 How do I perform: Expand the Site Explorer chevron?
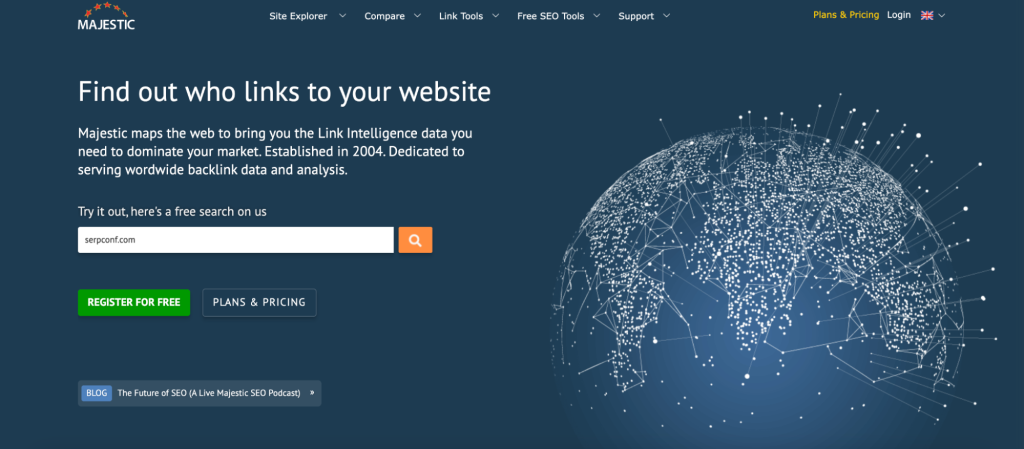tap(342, 16)
